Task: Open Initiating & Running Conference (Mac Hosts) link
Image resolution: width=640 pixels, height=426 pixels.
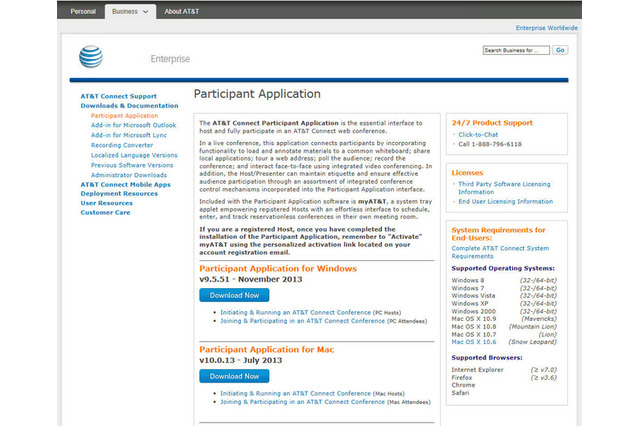Action: (x=296, y=394)
